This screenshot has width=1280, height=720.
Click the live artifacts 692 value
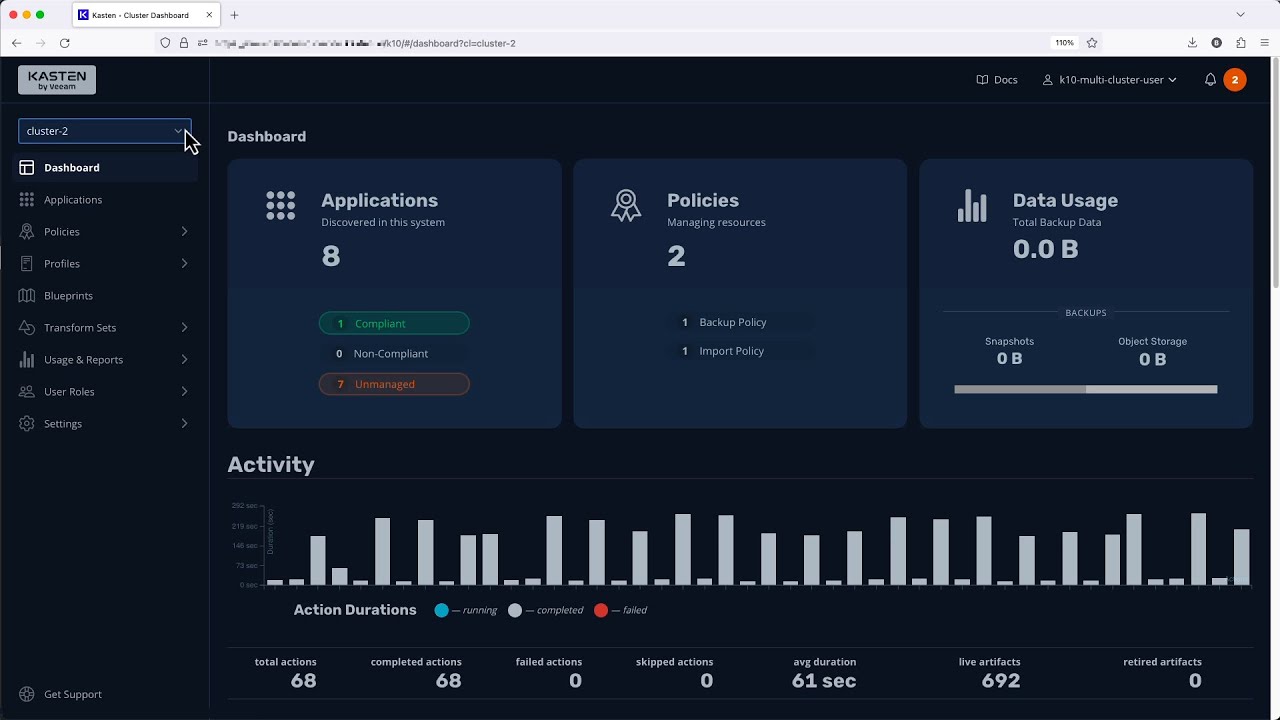(x=1001, y=681)
